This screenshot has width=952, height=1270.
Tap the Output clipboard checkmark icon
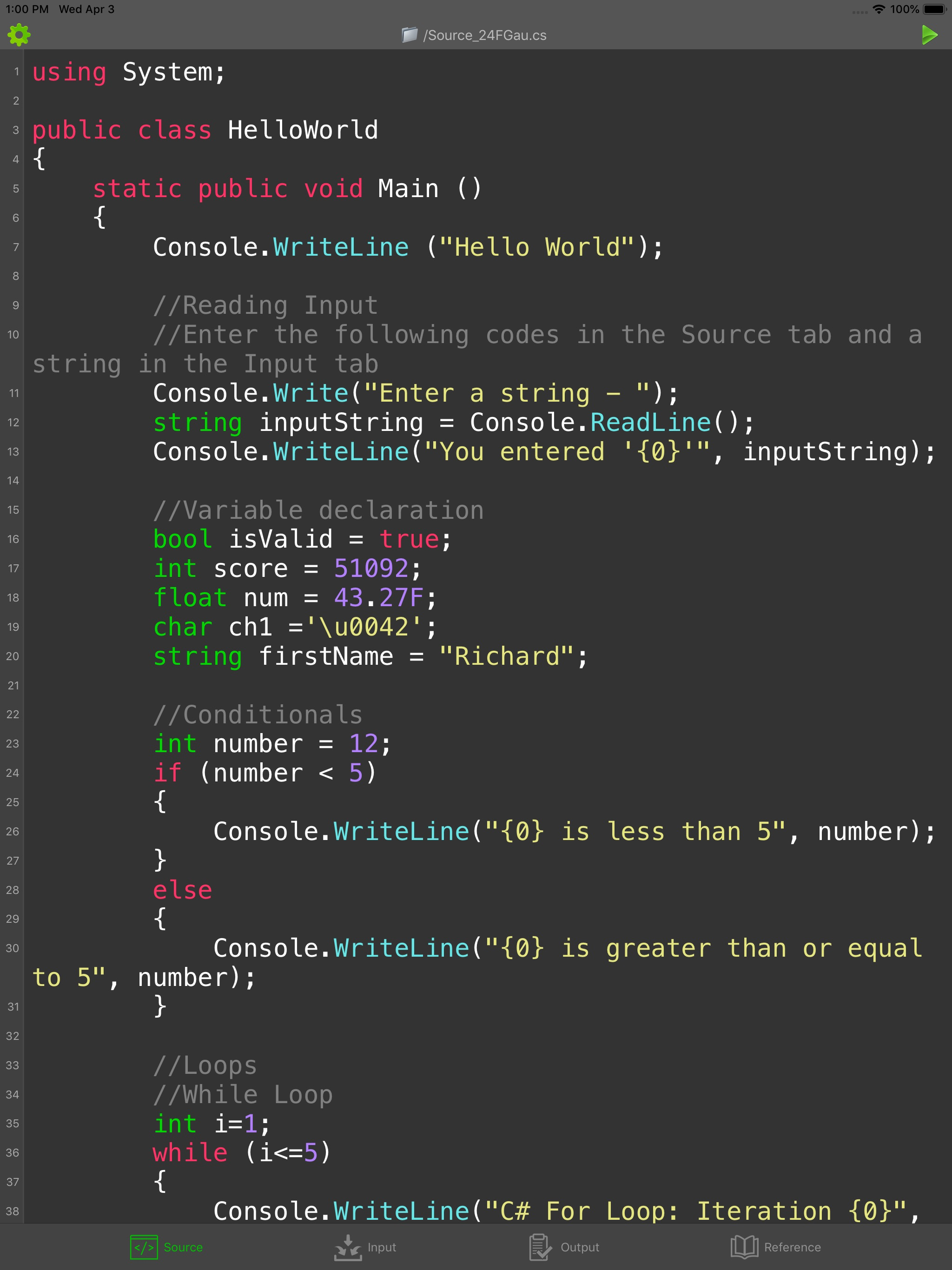coord(540,1247)
